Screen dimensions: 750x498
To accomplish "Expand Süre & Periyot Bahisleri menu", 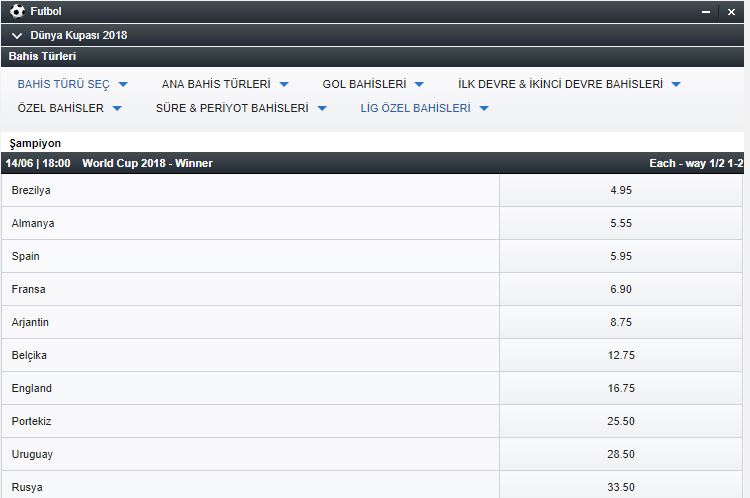I will (x=241, y=108).
